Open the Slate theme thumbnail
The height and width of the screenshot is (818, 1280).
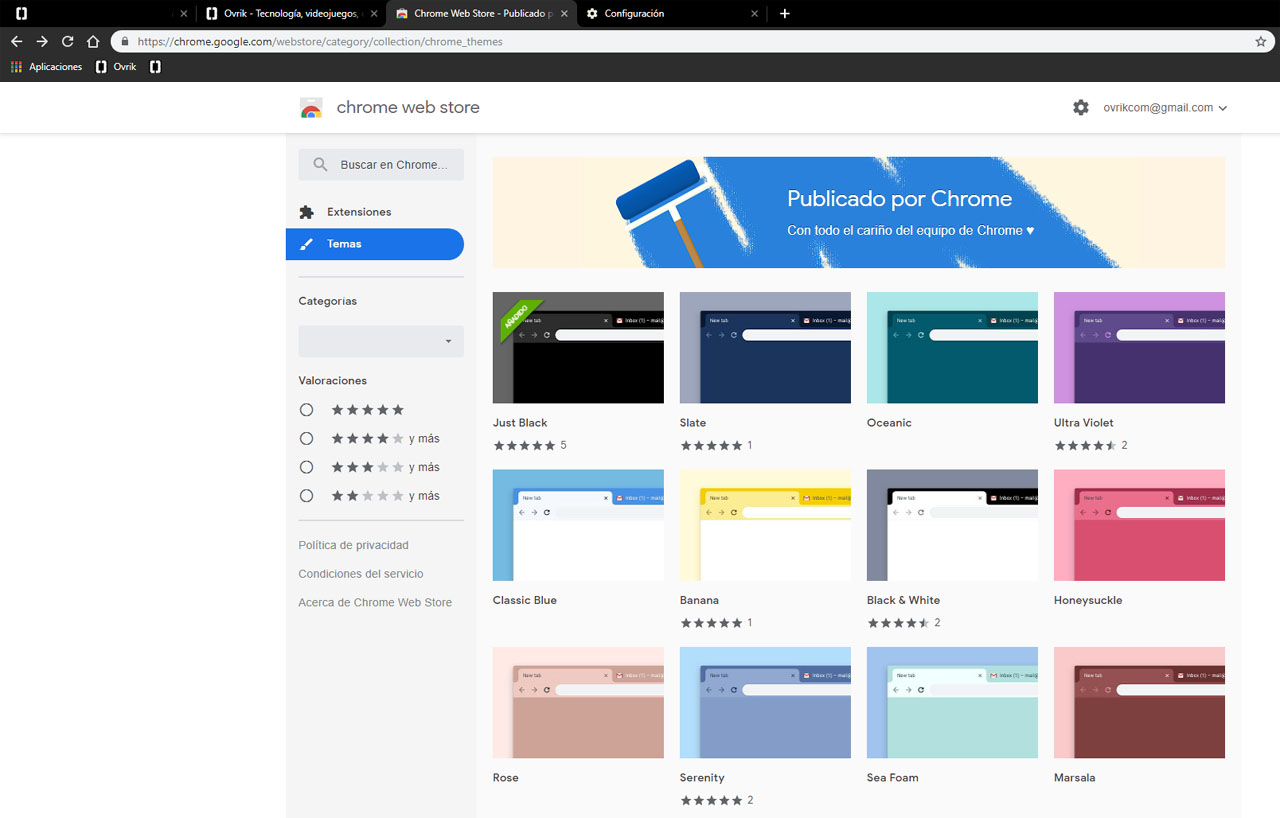[765, 348]
